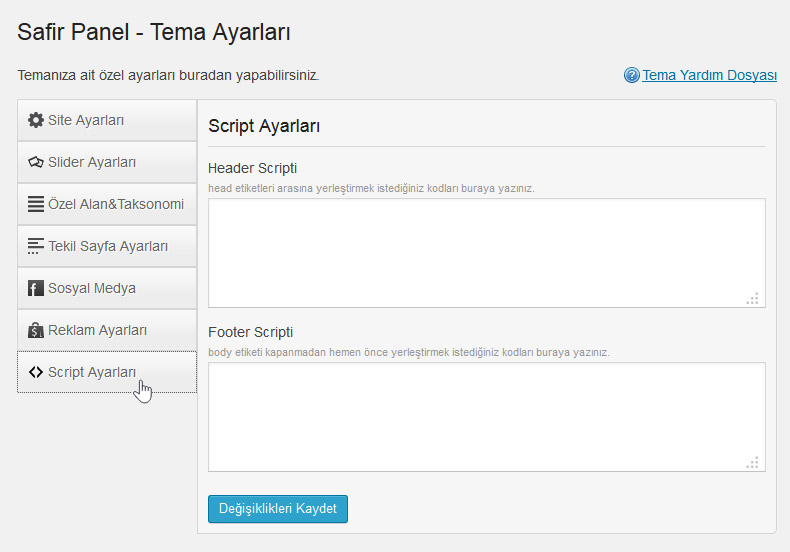790x552 pixels.
Task: Click the blue question mark help icon
Action: tap(631, 75)
